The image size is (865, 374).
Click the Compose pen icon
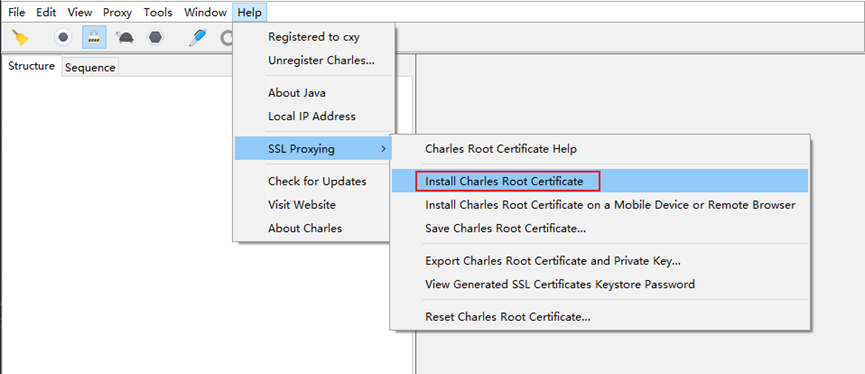[x=197, y=38]
